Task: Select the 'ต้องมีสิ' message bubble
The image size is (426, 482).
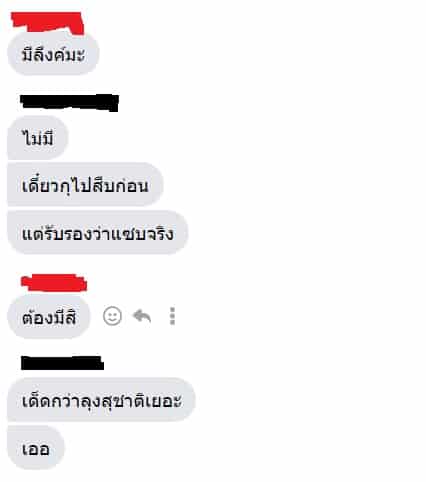Action: tap(49, 316)
